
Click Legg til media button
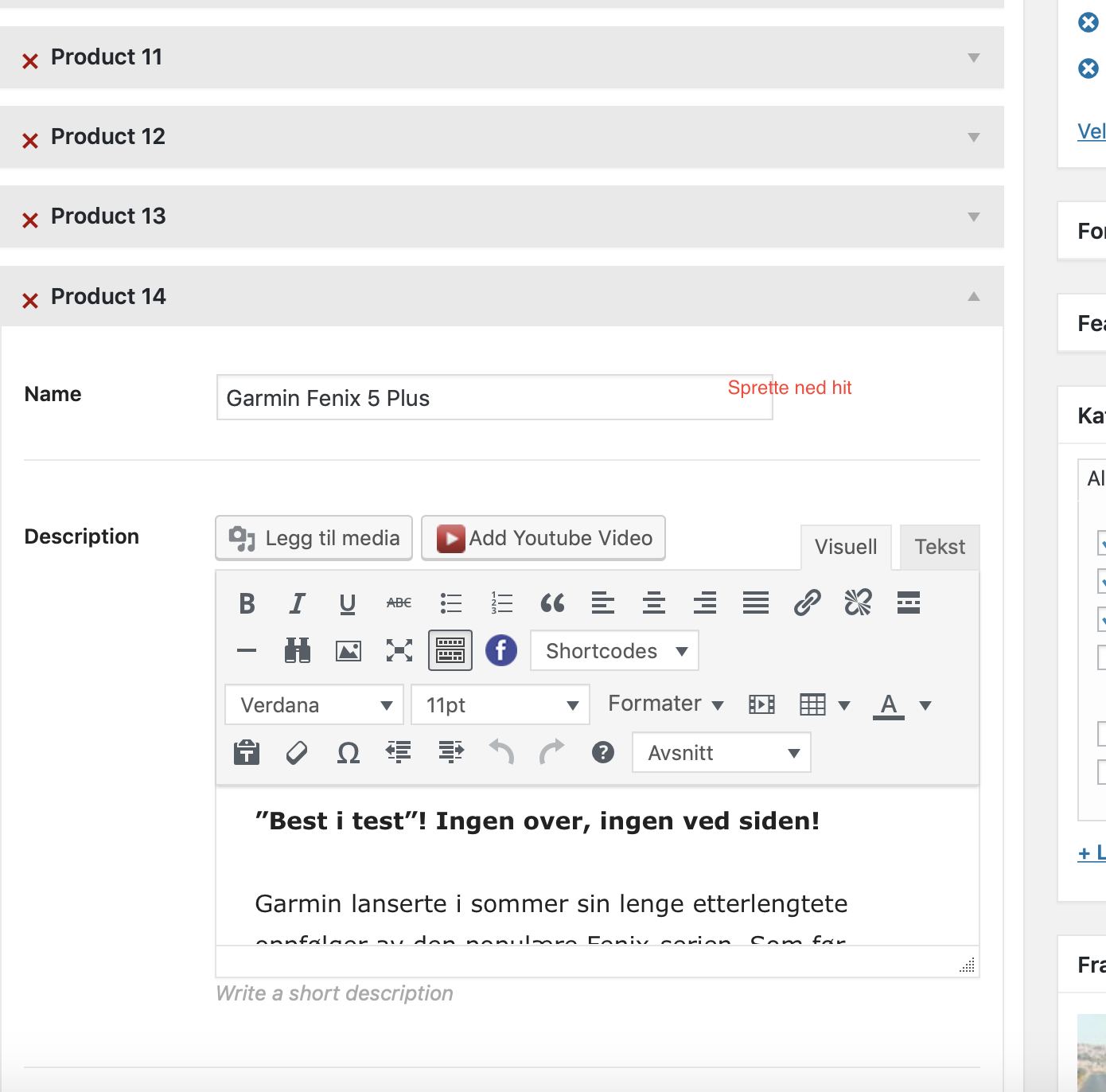coord(313,538)
